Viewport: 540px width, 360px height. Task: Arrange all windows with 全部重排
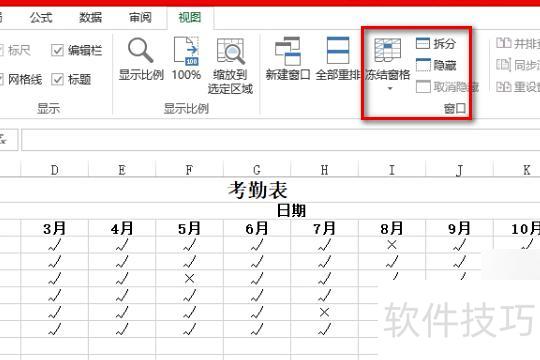point(338,59)
